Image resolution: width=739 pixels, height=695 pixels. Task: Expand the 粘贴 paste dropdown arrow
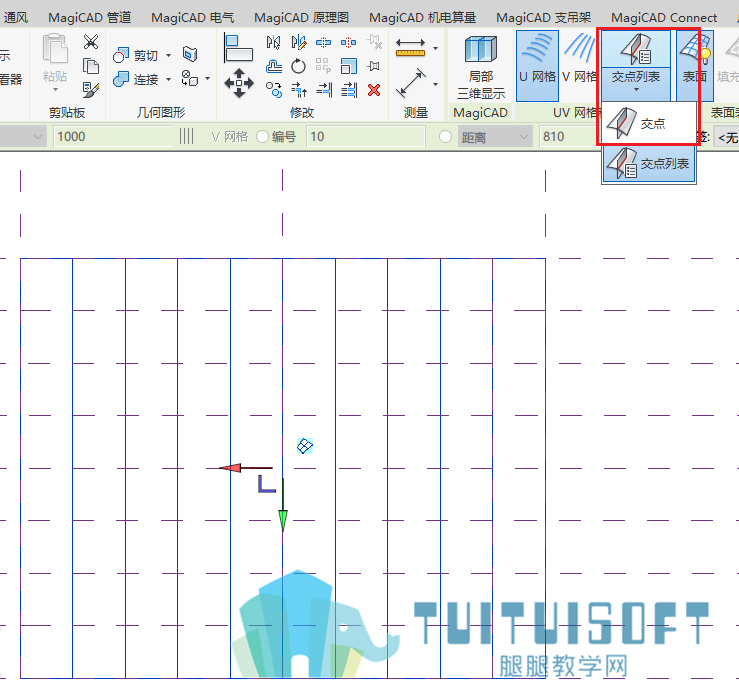(x=55, y=90)
